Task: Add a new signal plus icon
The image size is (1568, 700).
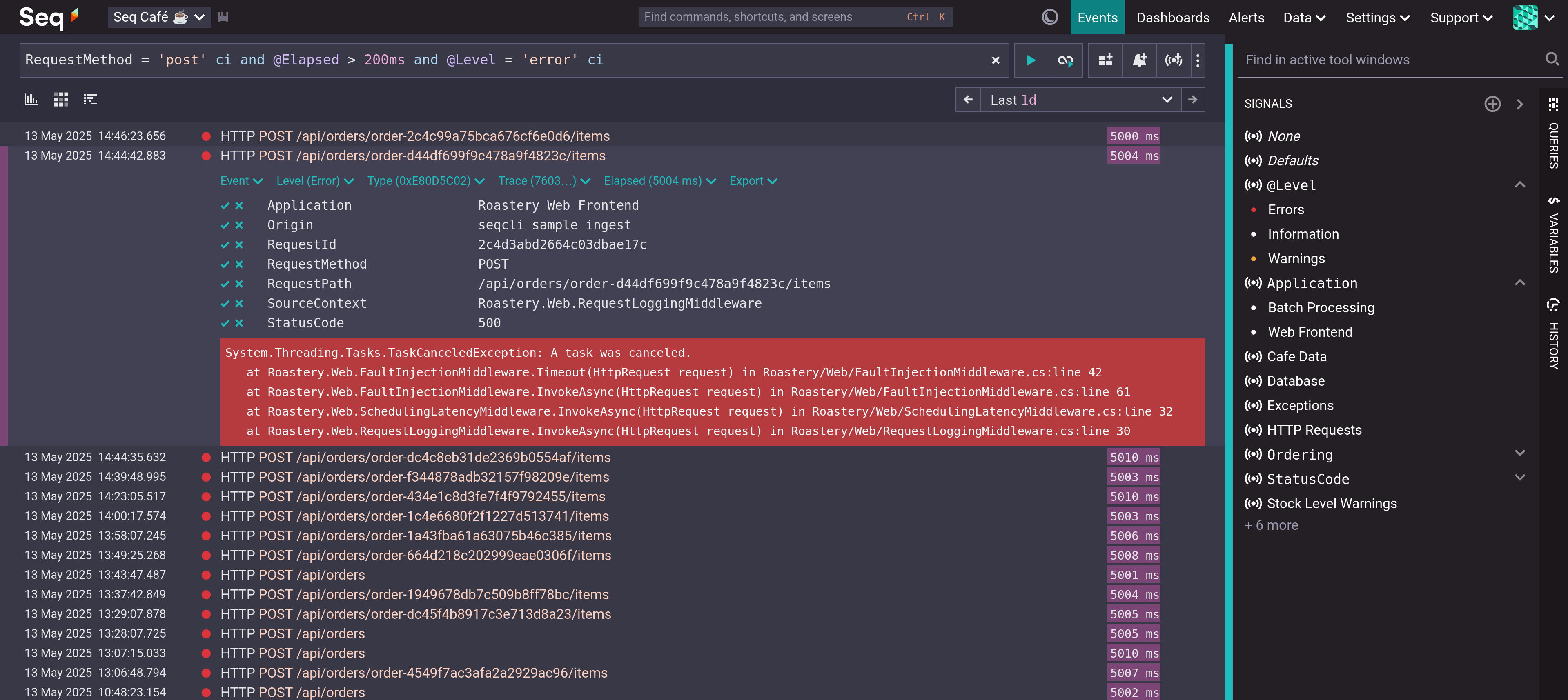Action: pyautogui.click(x=1492, y=104)
